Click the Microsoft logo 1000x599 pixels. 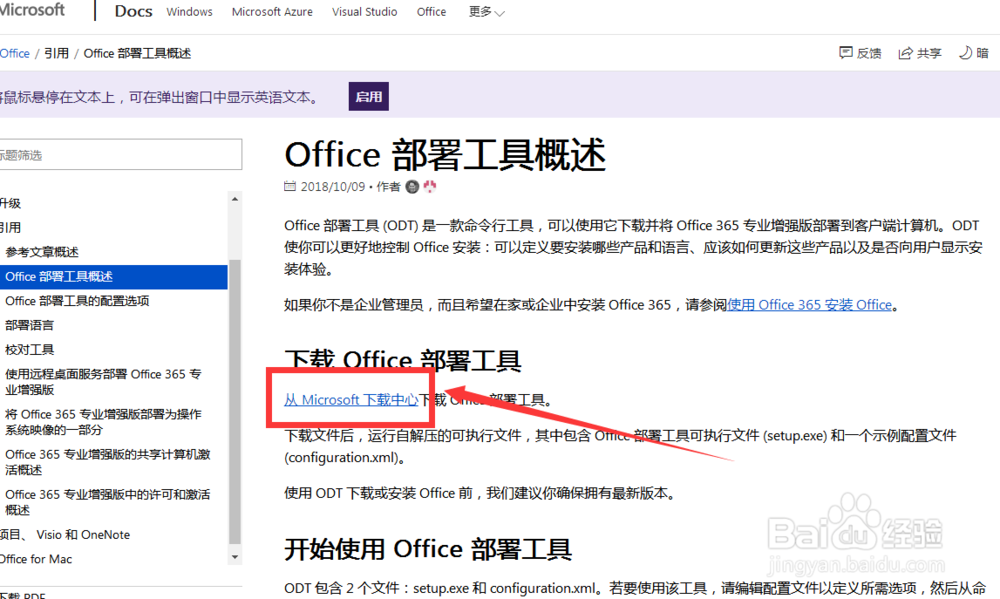(x=32, y=10)
